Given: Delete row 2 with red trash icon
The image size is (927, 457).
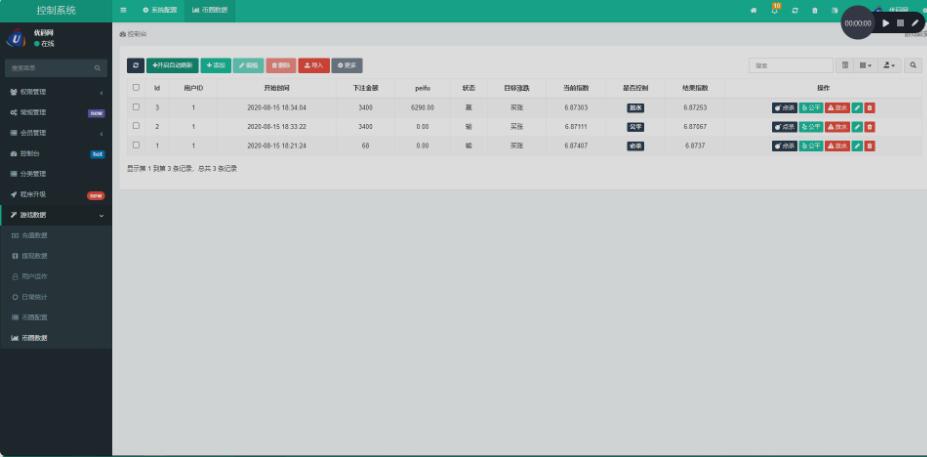Looking at the screenshot, I should [x=870, y=127].
